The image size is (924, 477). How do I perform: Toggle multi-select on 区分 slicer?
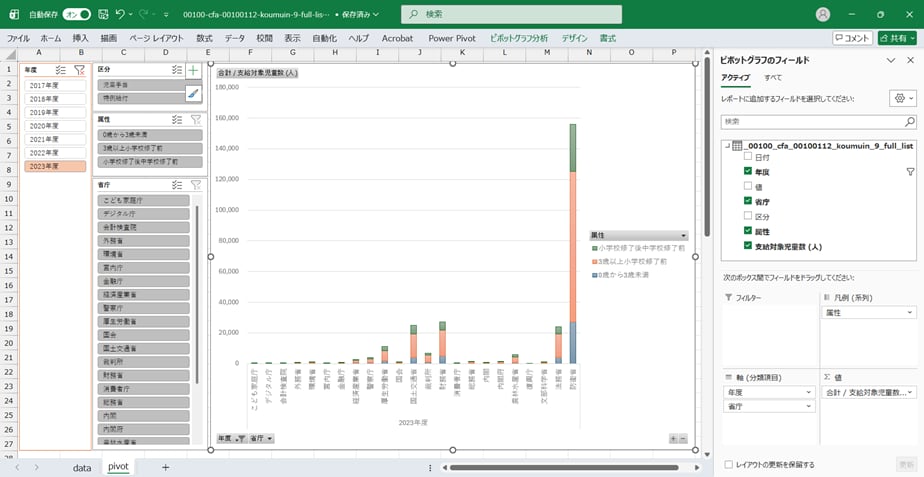coord(175,71)
